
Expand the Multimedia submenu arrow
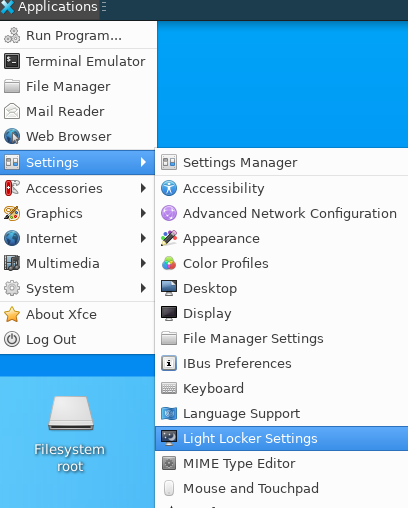(x=143, y=263)
